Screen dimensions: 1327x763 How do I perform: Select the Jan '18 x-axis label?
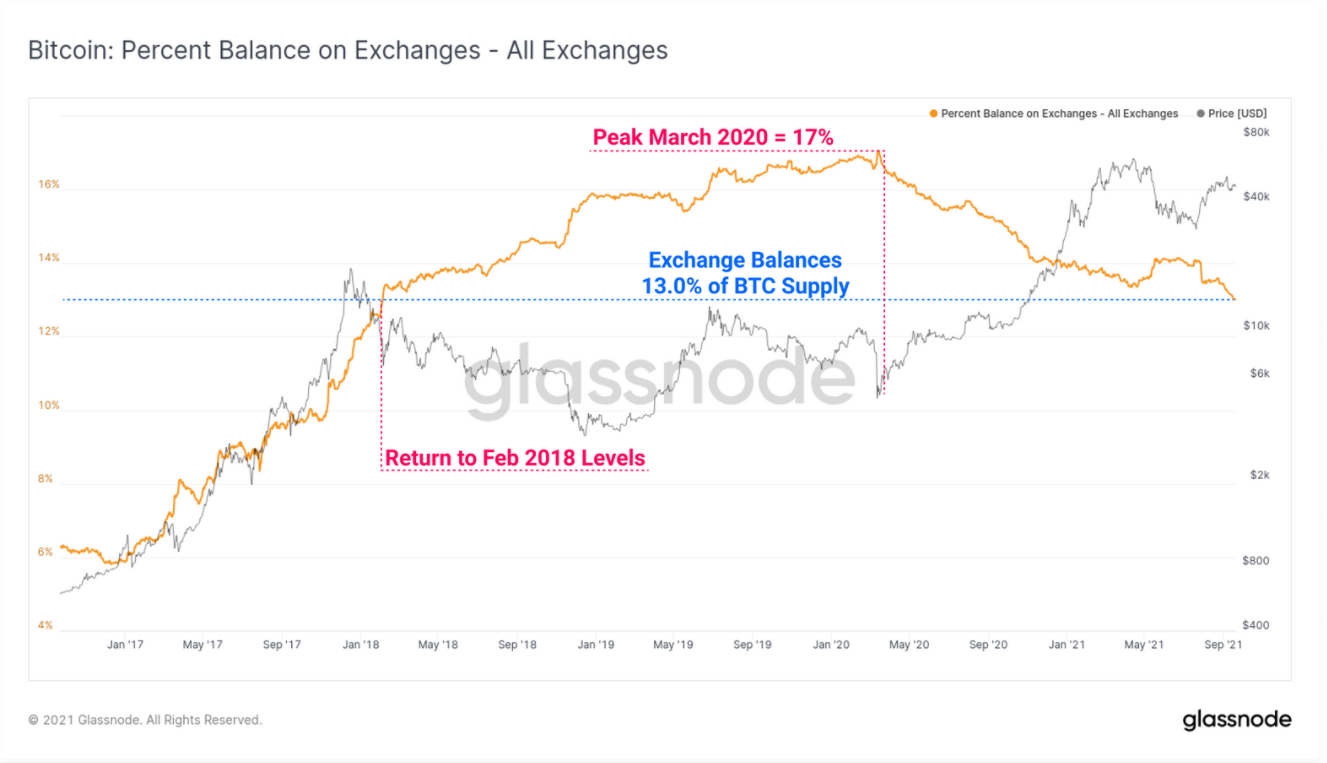[359, 645]
